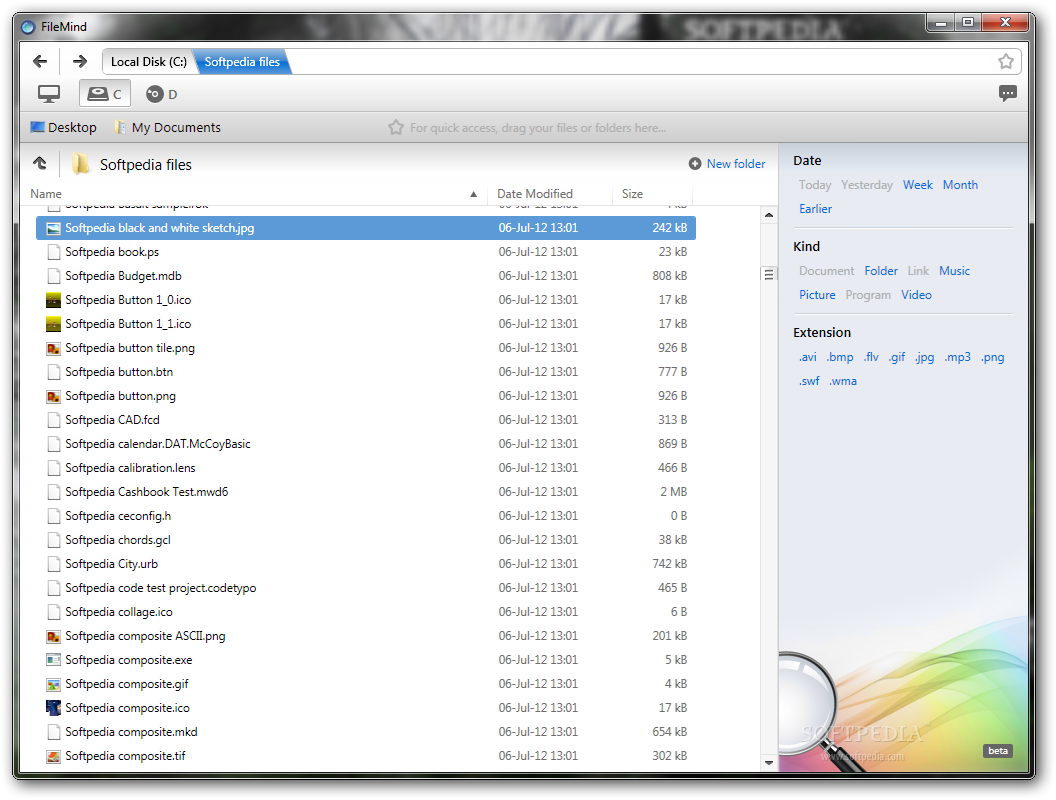Filter by extension .gif
The image size is (1056, 800).
(896, 357)
